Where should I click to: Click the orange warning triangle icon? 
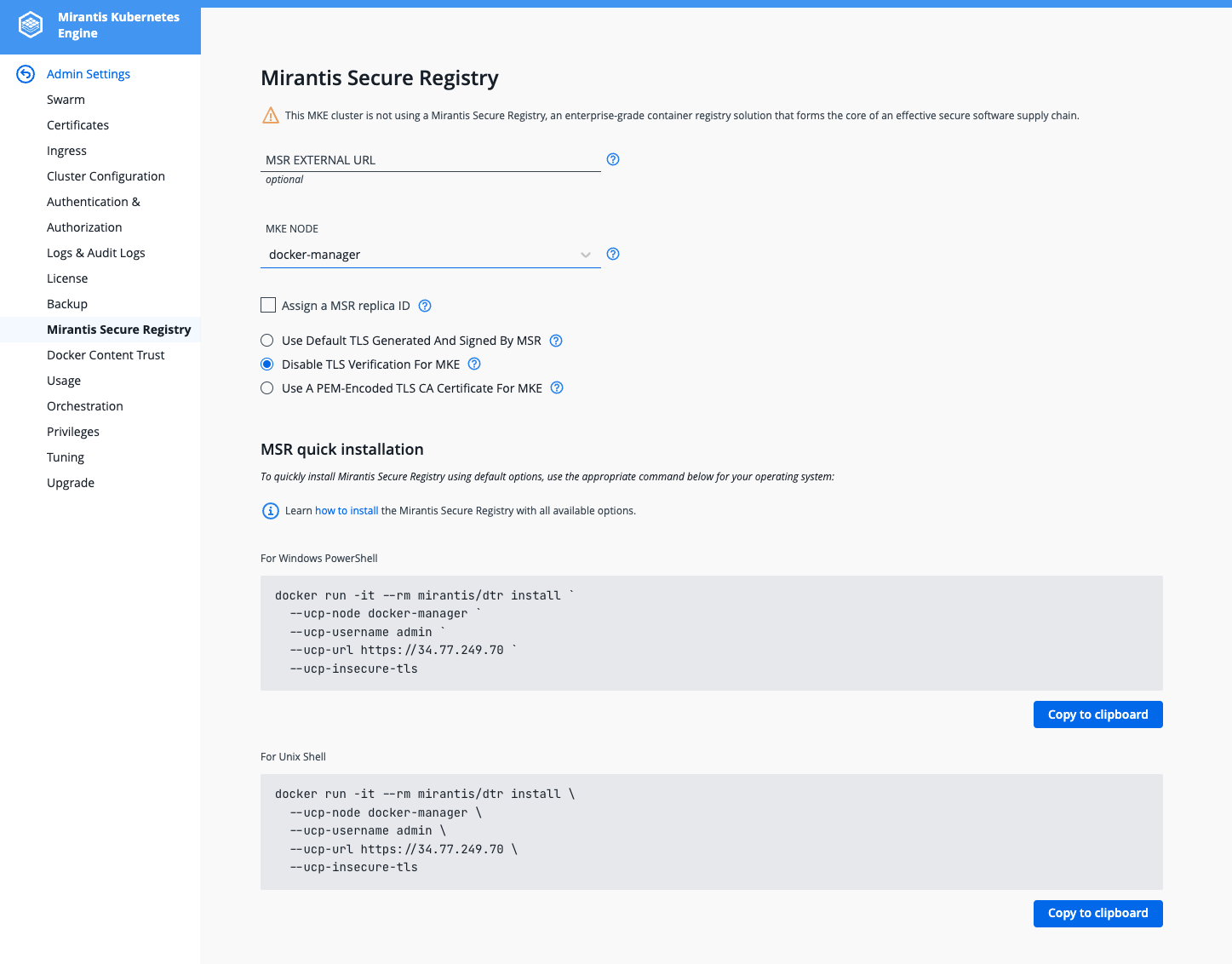coord(271,115)
